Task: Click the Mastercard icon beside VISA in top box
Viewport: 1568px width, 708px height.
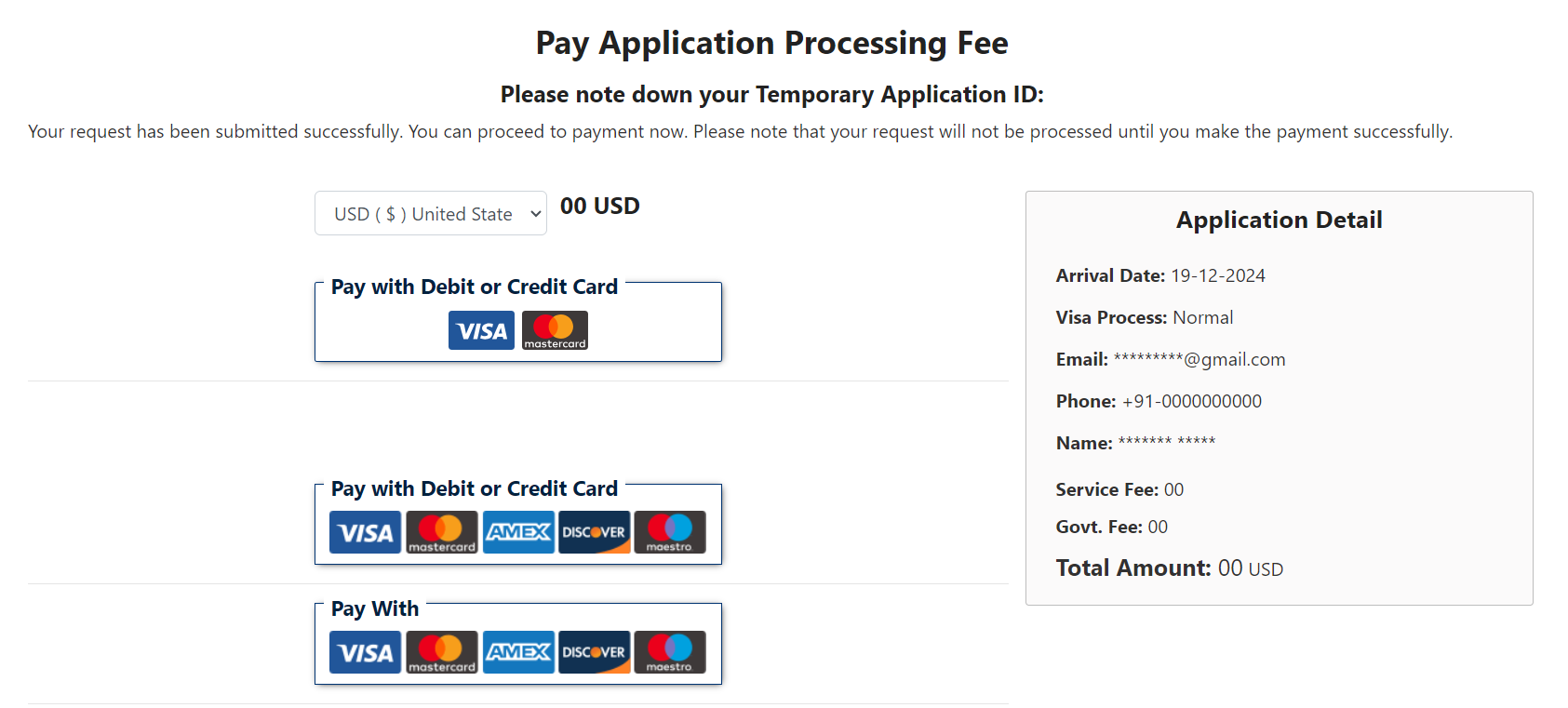Action: pos(555,330)
